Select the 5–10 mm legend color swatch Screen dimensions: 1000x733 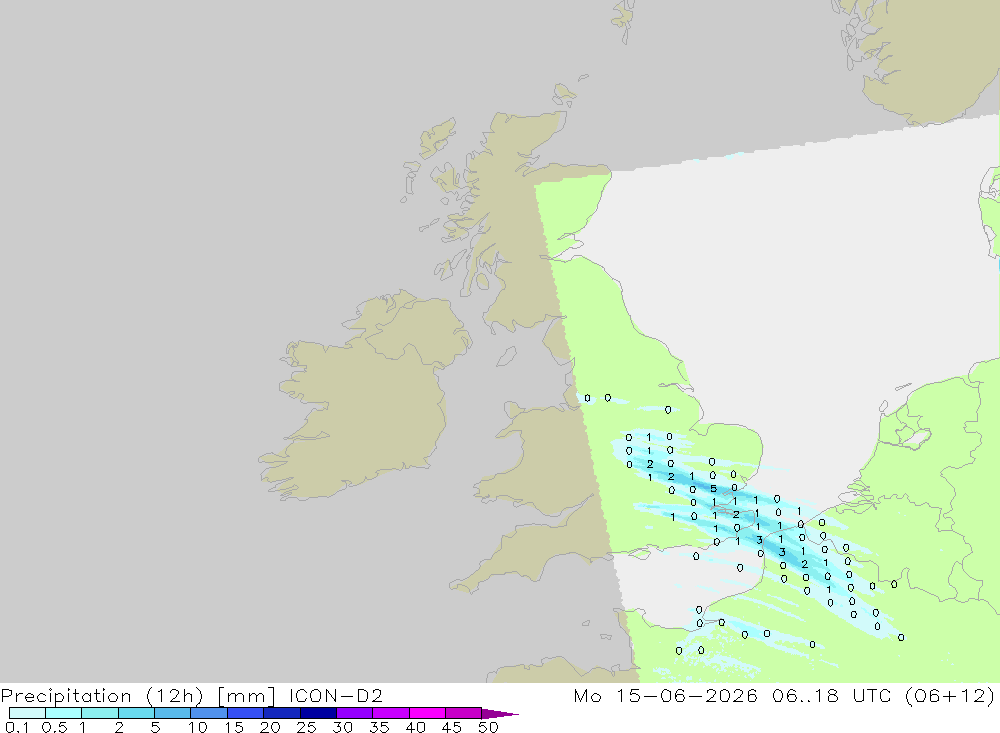pos(173,713)
